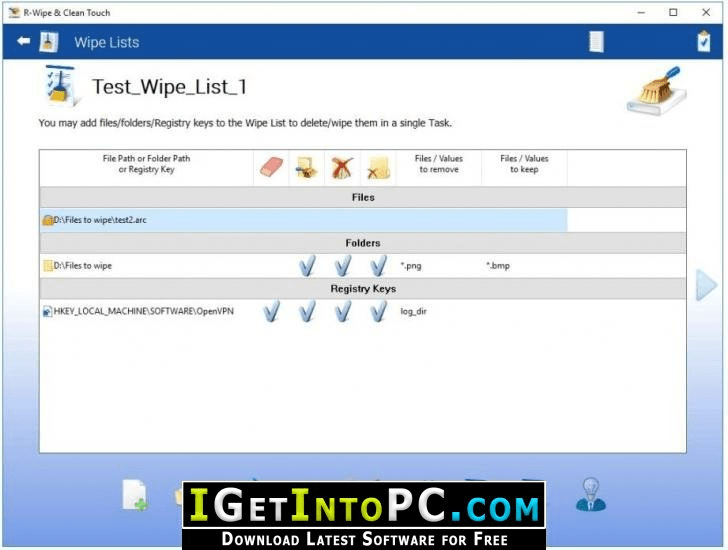The height and width of the screenshot is (550, 728).
Task: Click the Folders section header
Action: coord(363,243)
